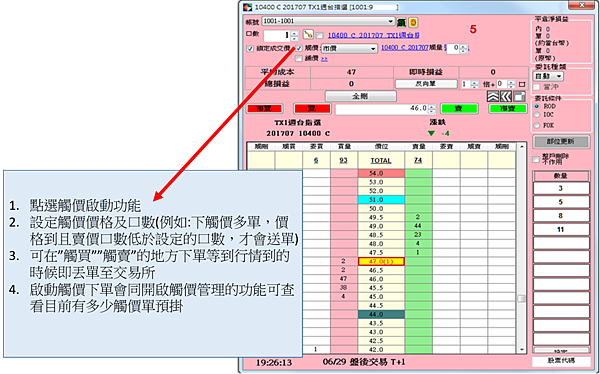
Task: Click the red buy button
Action: [312, 109]
